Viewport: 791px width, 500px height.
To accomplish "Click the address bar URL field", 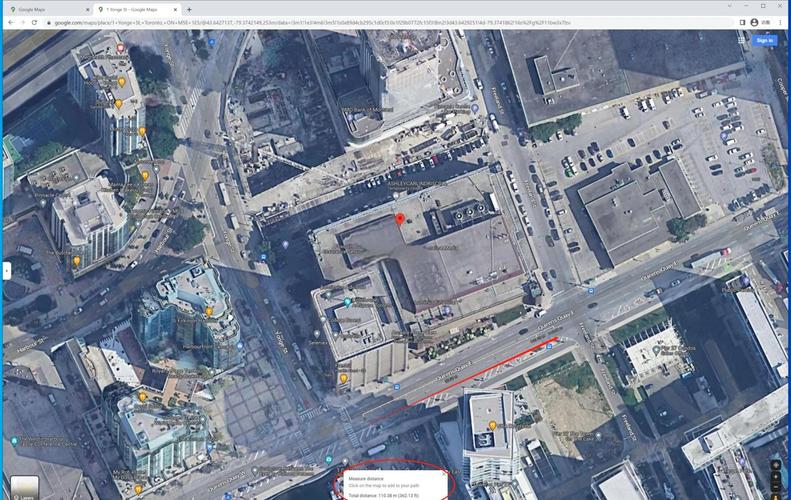I will [388, 23].
